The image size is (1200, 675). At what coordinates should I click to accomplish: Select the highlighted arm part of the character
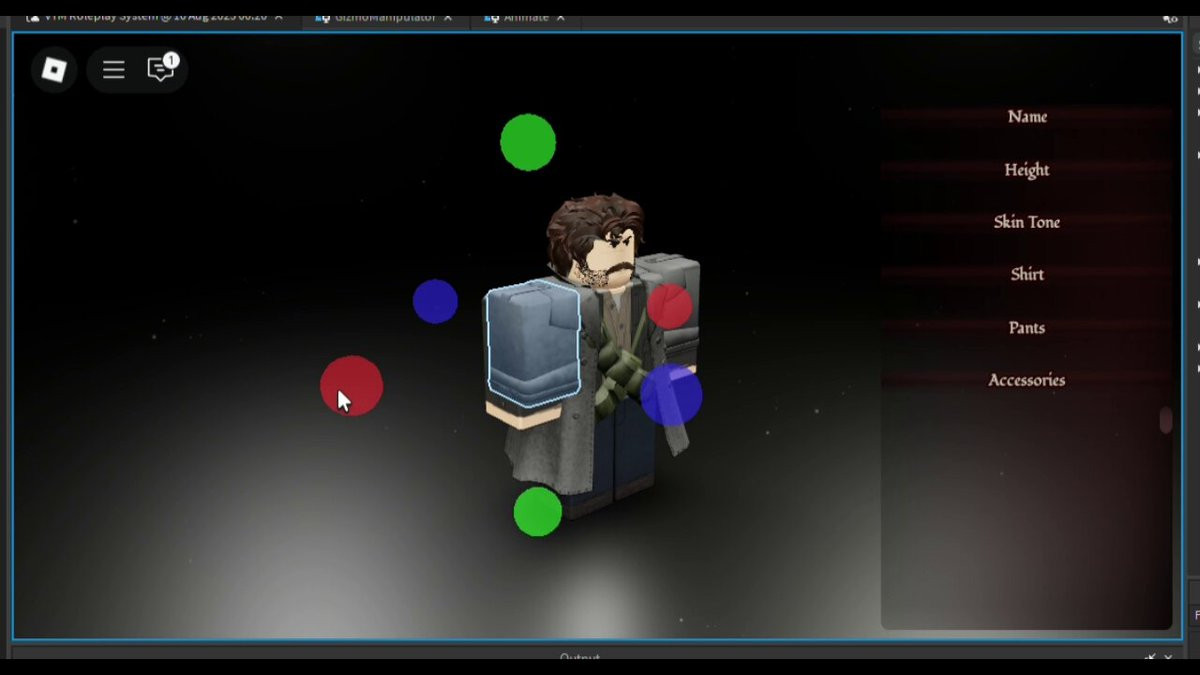(x=533, y=343)
